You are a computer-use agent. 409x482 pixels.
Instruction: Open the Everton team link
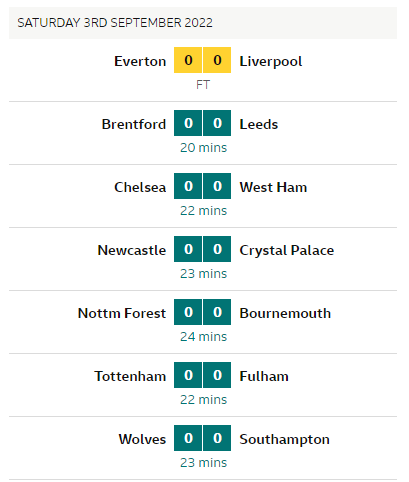140,61
